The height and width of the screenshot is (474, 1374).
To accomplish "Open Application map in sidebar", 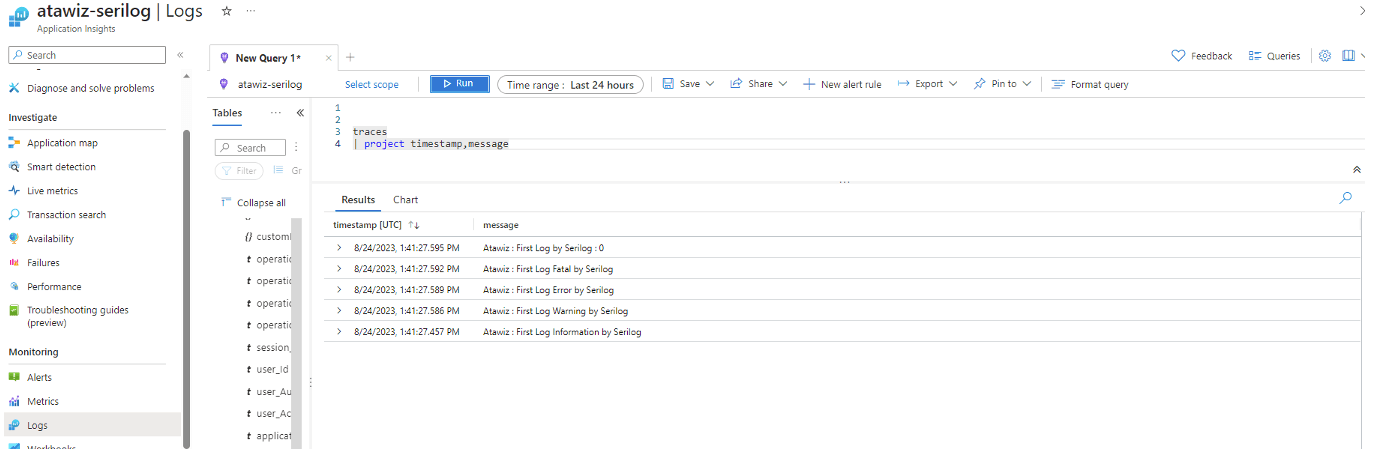I will coord(62,143).
